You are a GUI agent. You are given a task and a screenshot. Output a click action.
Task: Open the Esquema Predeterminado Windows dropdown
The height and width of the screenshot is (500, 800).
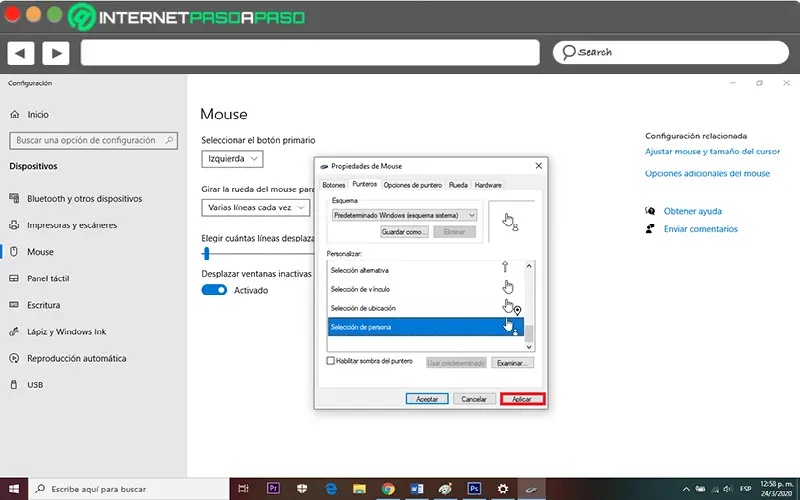coord(404,215)
